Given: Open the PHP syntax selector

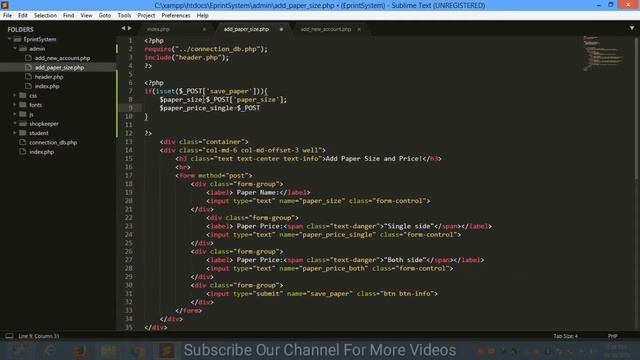Looking at the screenshot, I should click(613, 336).
